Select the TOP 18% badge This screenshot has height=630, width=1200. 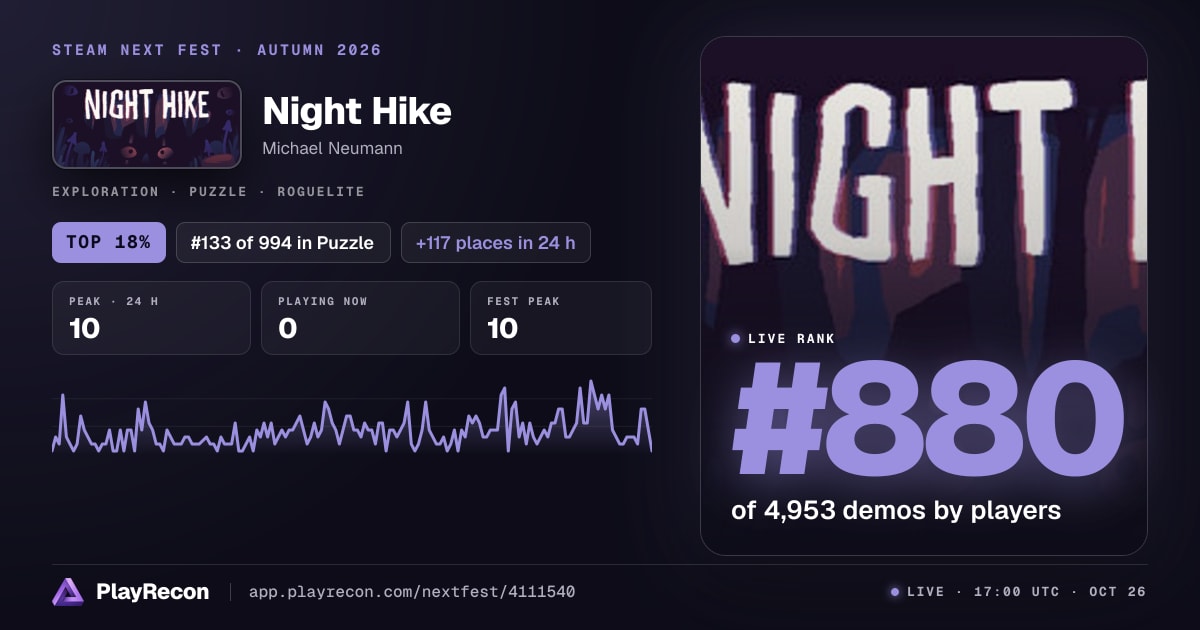click(x=109, y=242)
